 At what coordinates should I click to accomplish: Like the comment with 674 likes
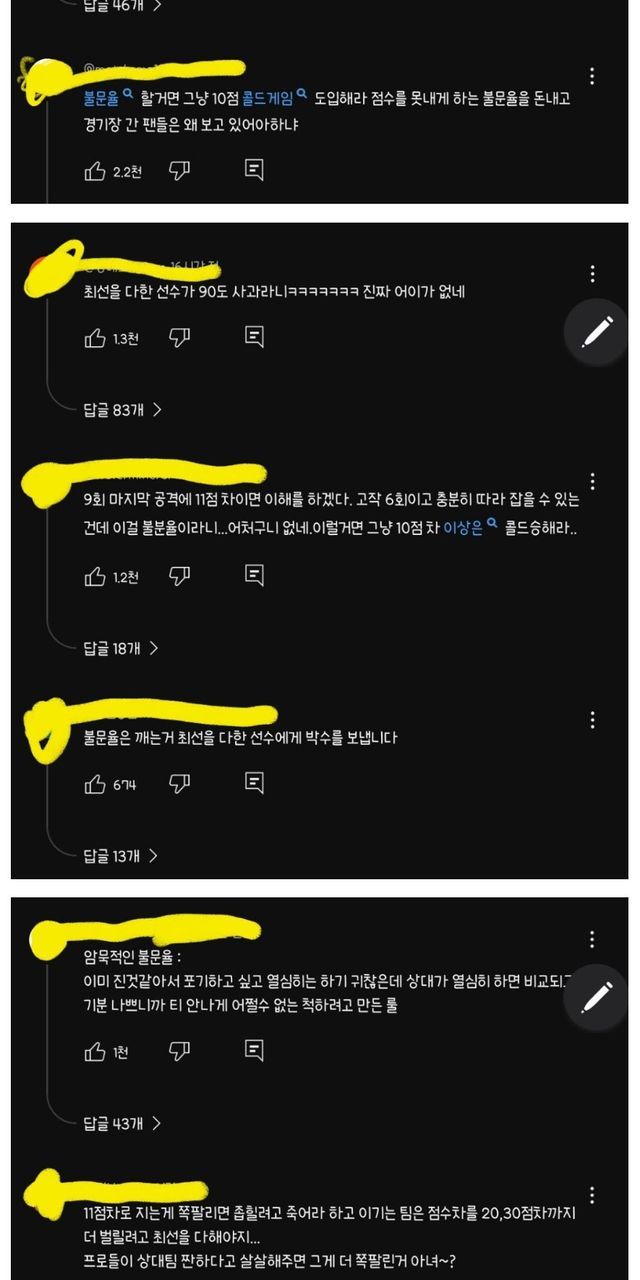[x=95, y=784]
